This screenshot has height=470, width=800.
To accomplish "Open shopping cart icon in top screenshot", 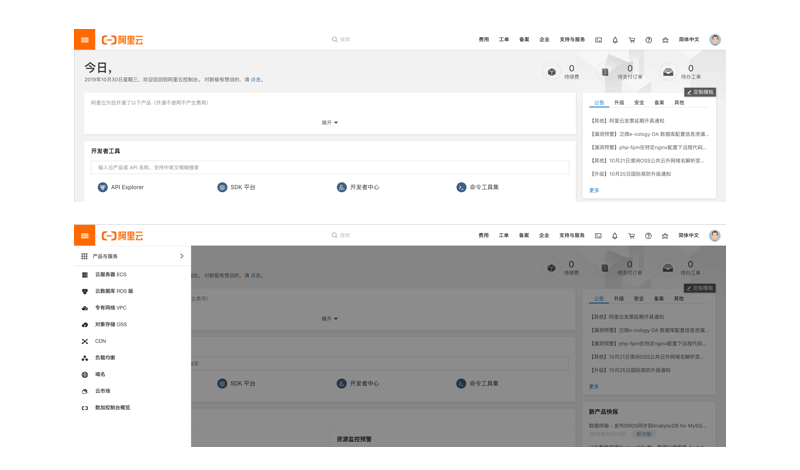I will 632,40.
